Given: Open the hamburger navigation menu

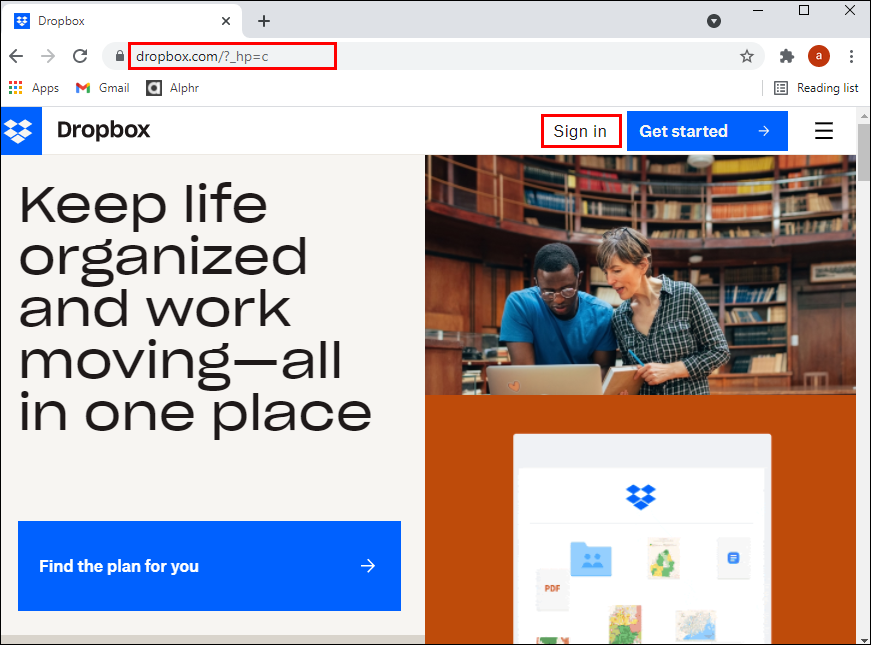Looking at the screenshot, I should point(824,131).
